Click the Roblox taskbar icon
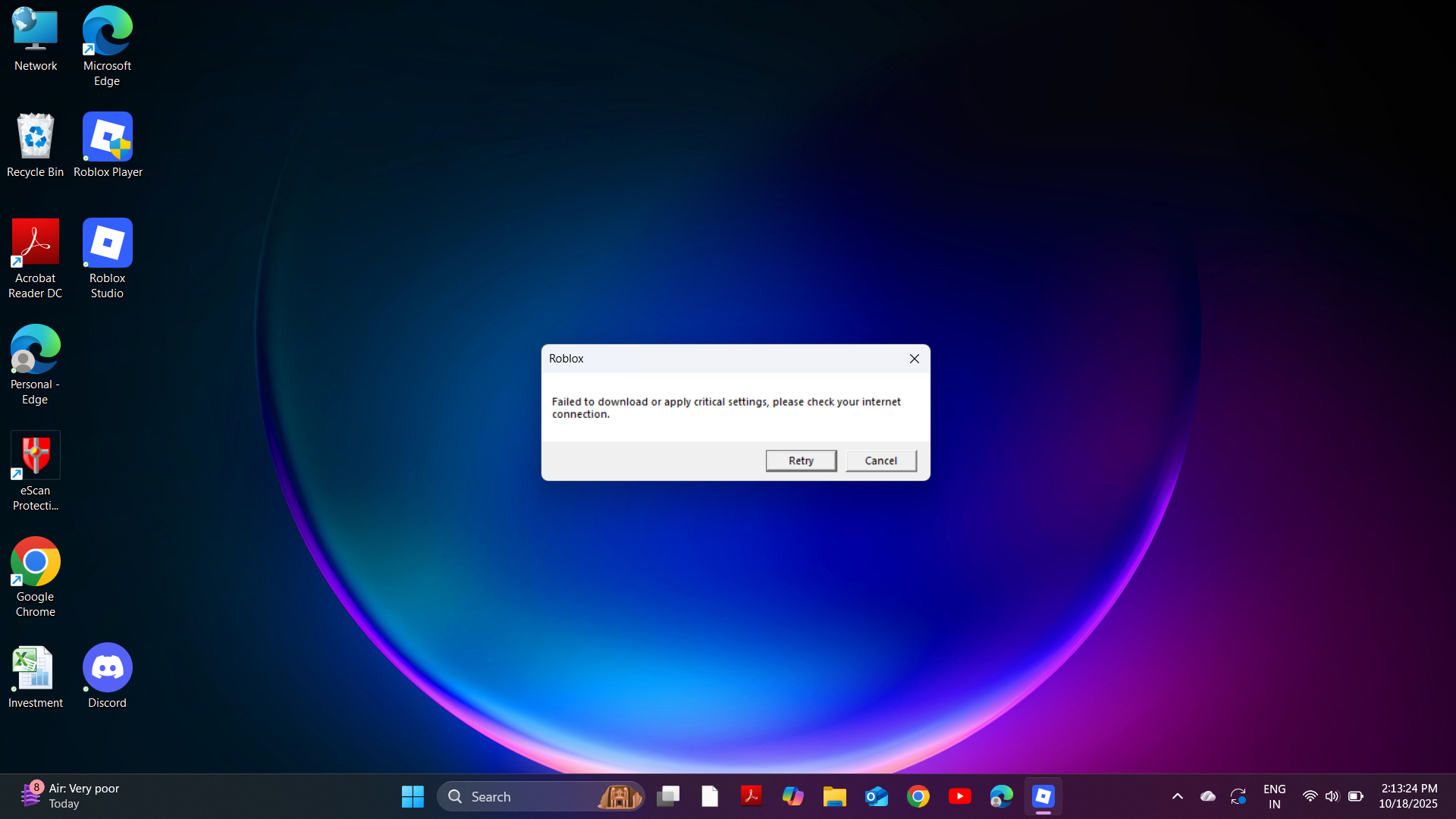1456x819 pixels. 1043,796
